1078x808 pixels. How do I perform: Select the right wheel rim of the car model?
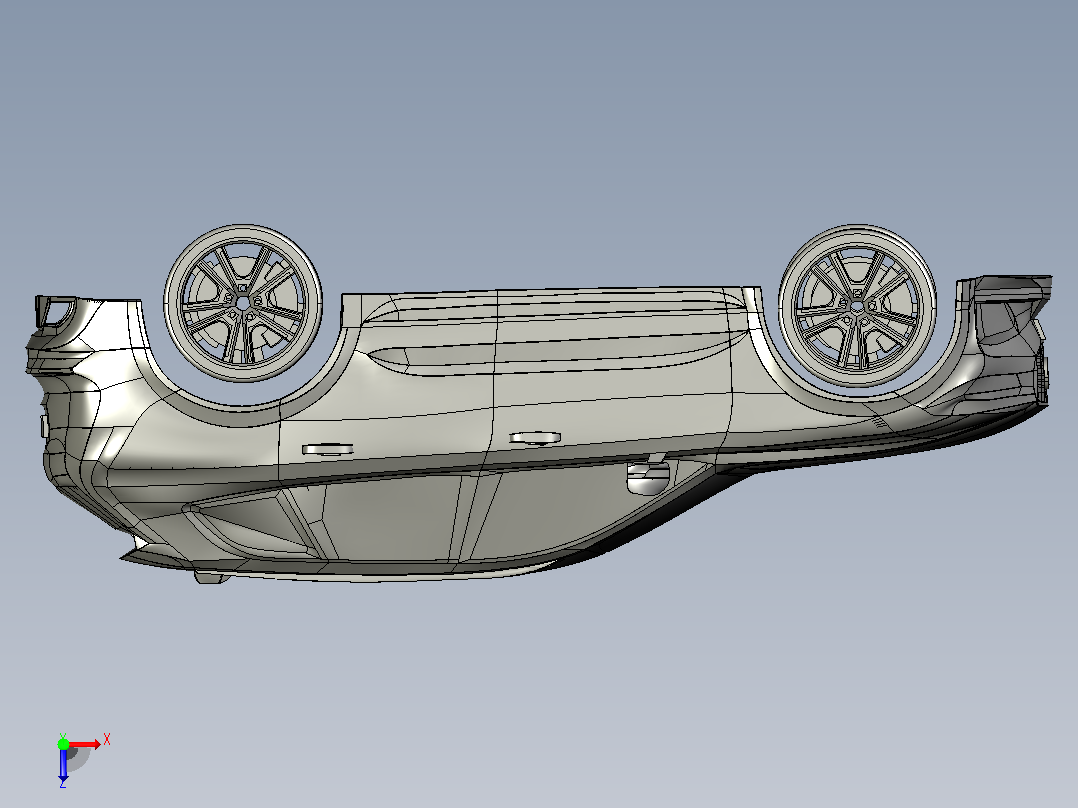coord(857,305)
